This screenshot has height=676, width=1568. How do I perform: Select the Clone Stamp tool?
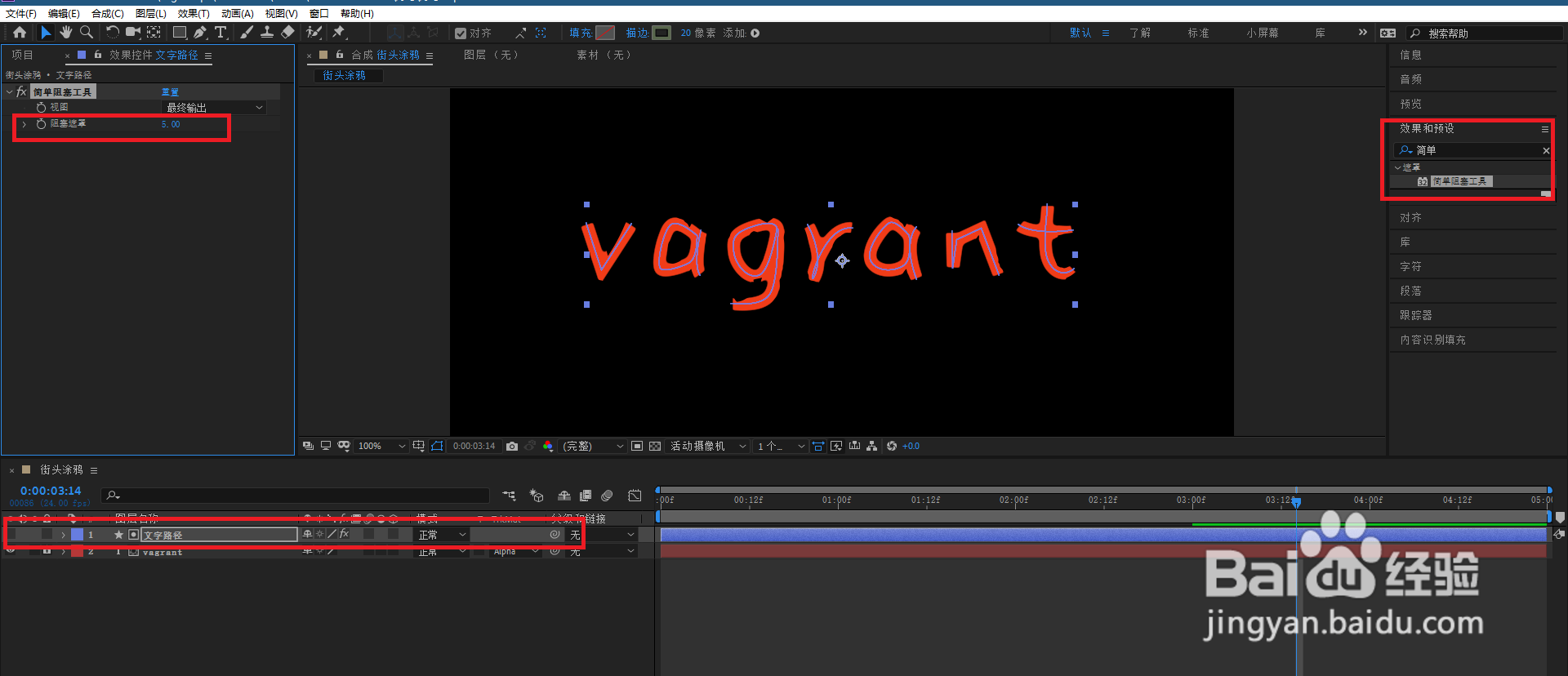(267, 33)
